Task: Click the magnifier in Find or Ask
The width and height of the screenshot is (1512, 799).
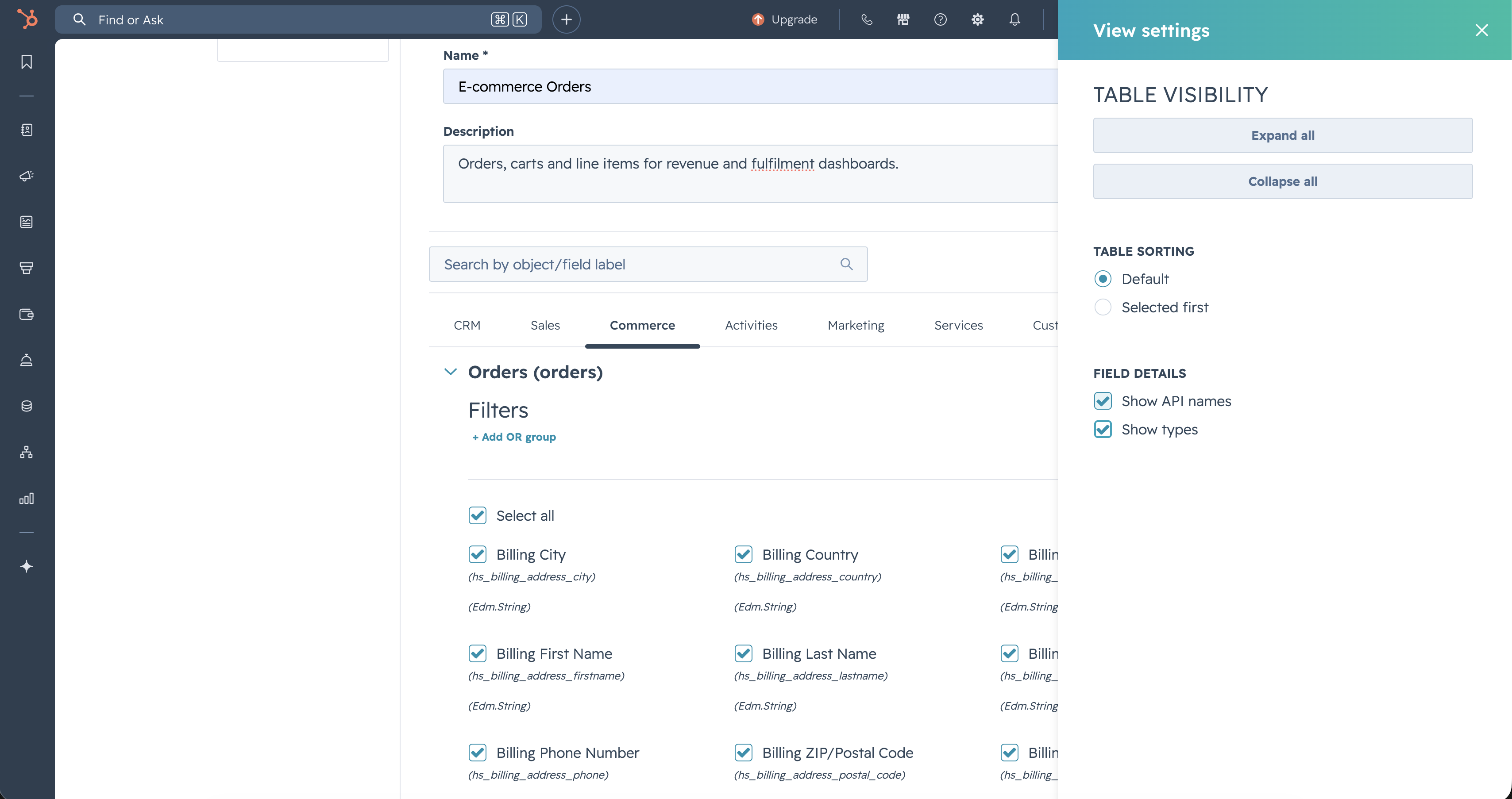Action: (79, 19)
